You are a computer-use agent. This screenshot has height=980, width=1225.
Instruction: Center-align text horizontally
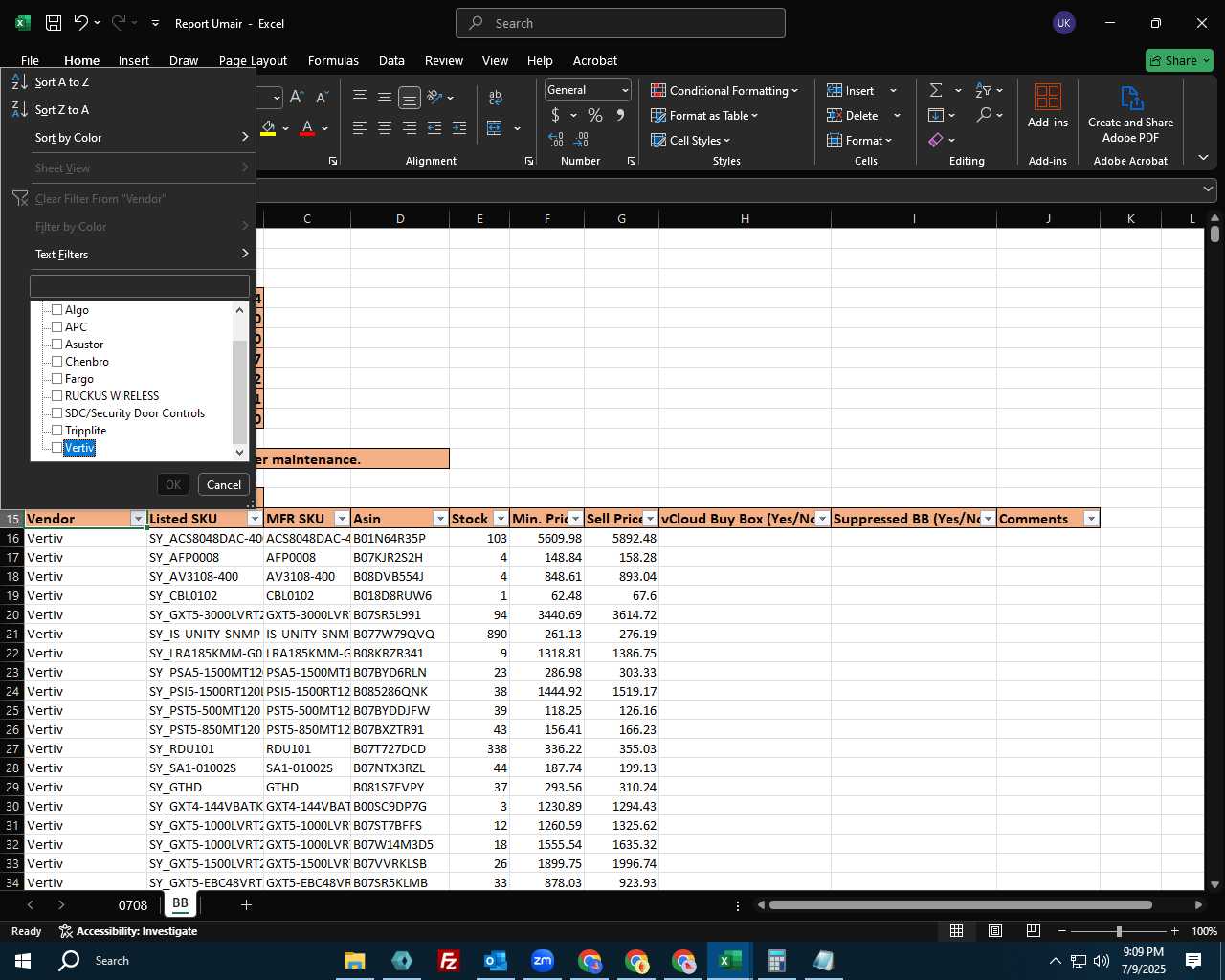click(x=385, y=128)
